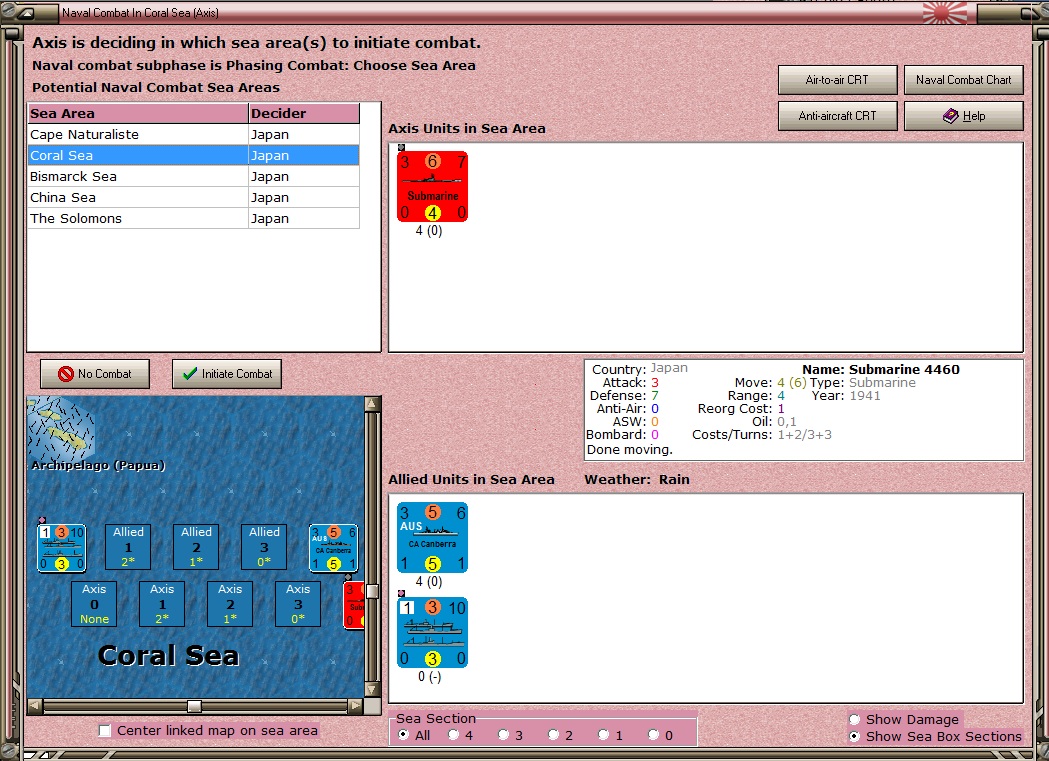The image size is (1049, 761).
Task: Select the AUS CA Canberra counter in Allied units list
Action: [x=432, y=538]
